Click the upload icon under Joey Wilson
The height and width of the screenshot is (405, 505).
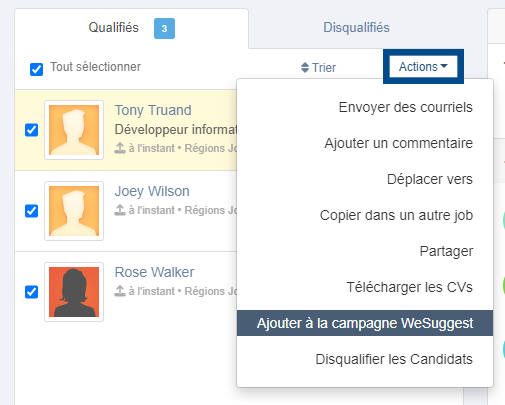coord(120,210)
